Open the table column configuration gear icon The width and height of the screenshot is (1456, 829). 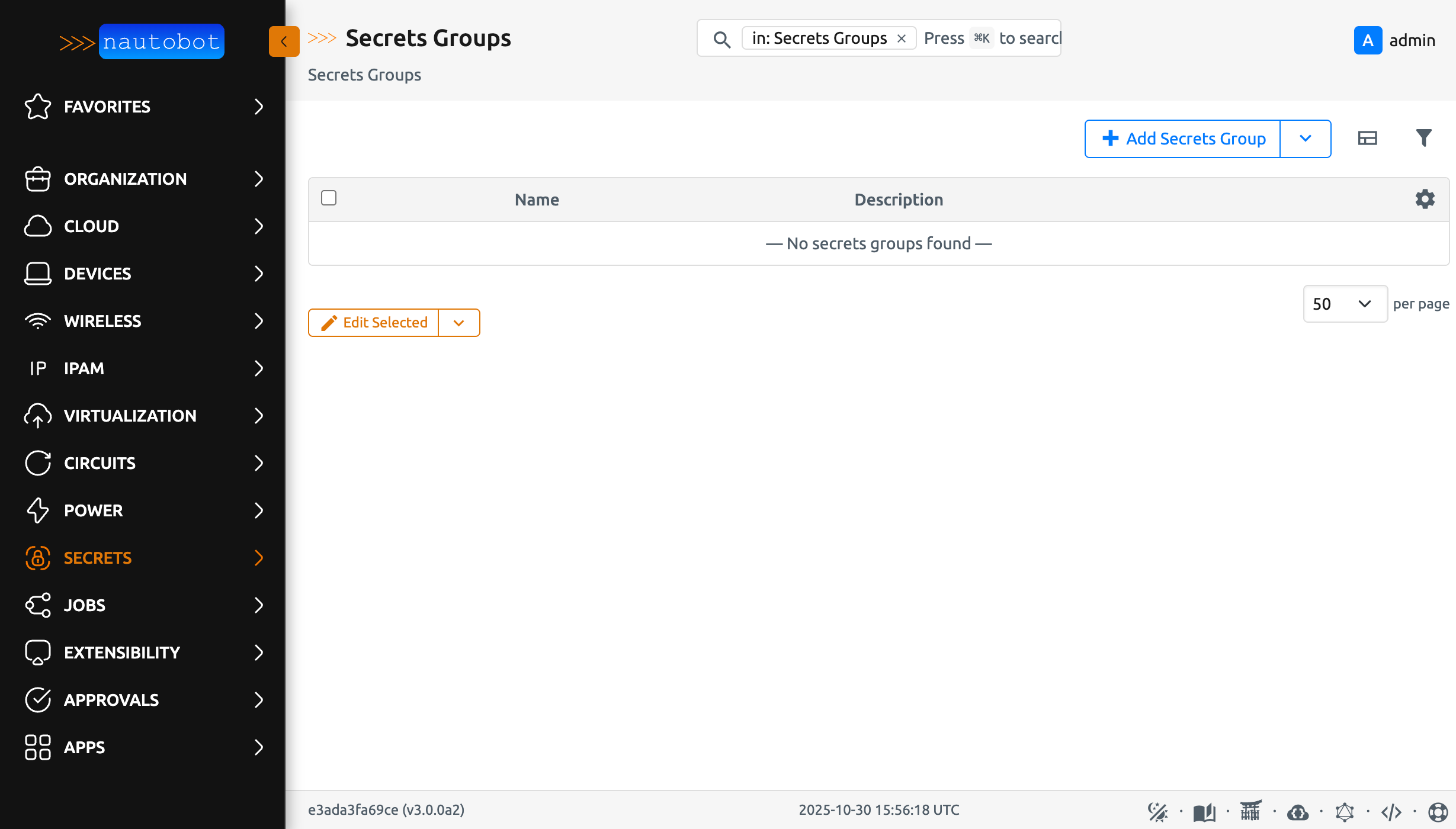point(1425,199)
